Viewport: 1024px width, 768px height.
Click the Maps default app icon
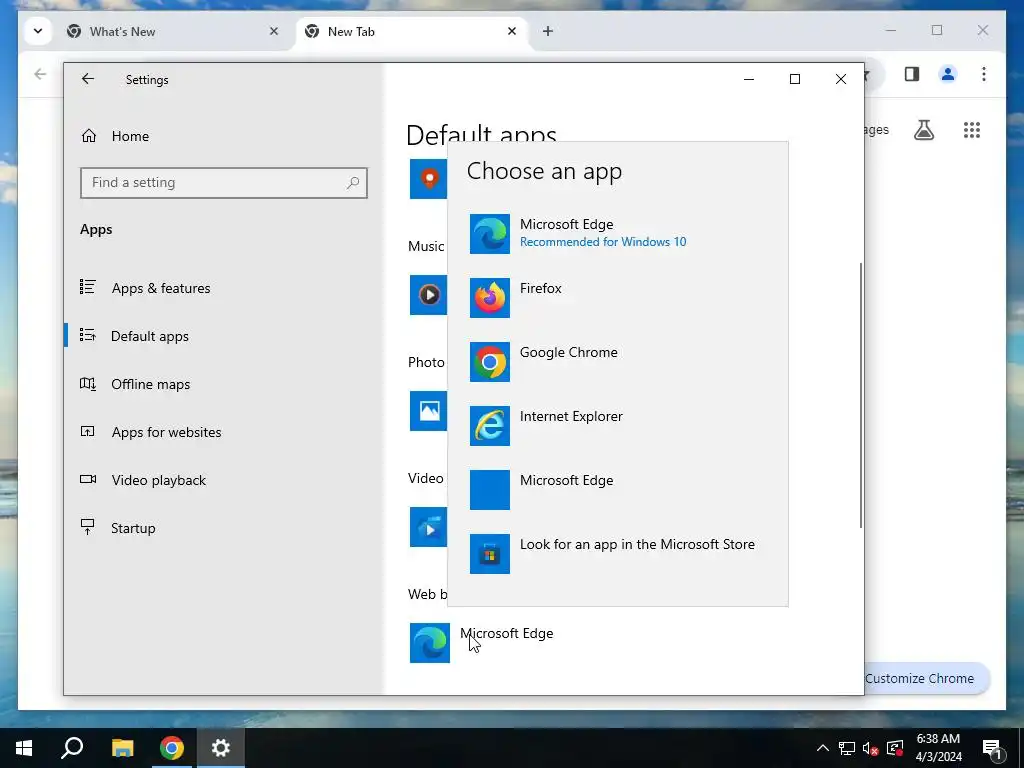point(428,178)
